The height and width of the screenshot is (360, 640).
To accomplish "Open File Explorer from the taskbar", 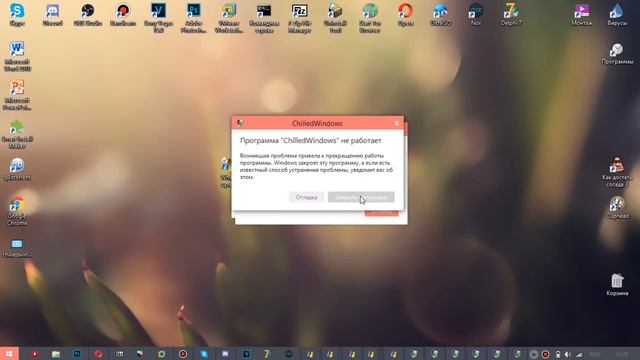I will point(56,354).
